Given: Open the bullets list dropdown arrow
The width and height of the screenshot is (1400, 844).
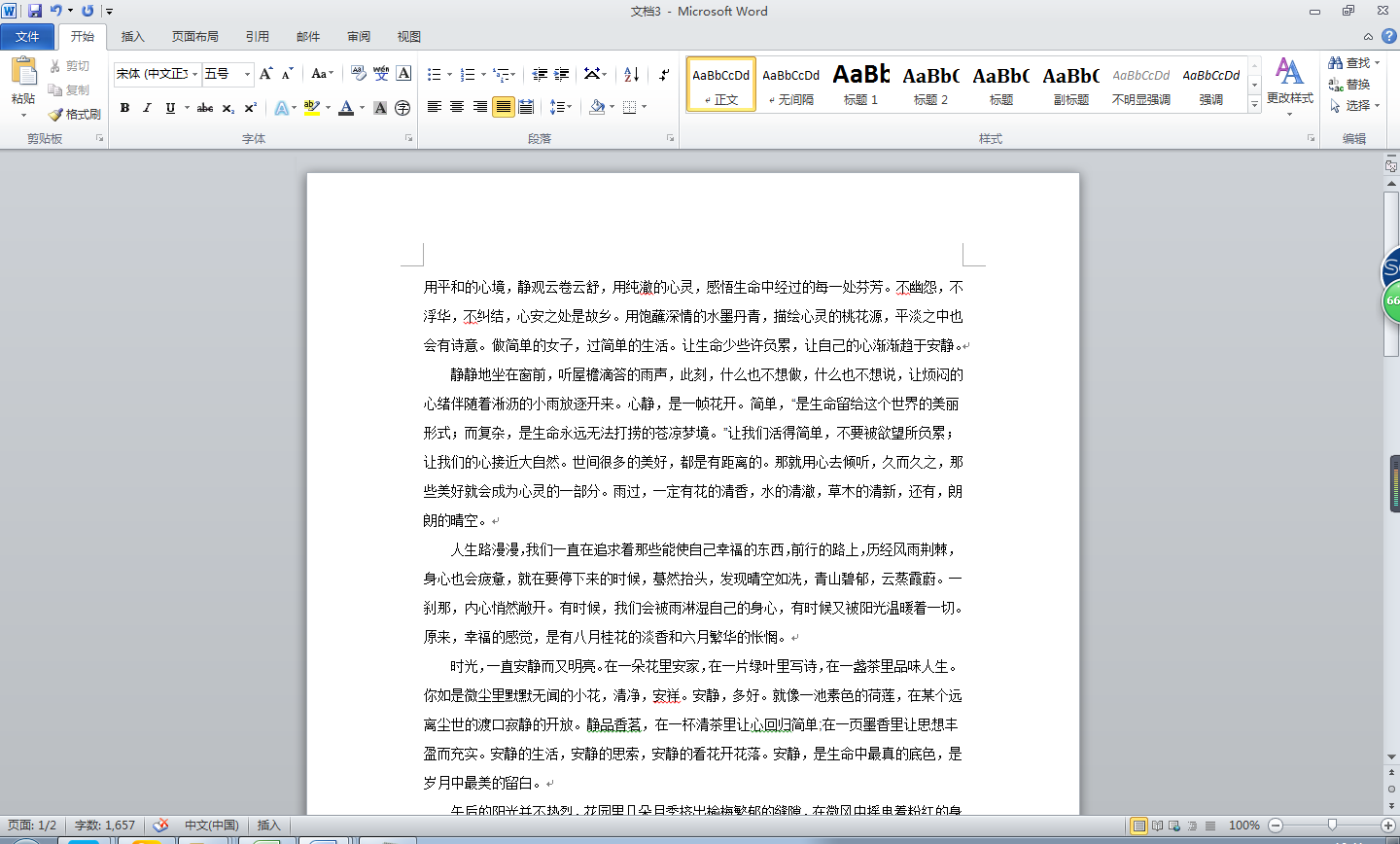Looking at the screenshot, I should (x=449, y=74).
